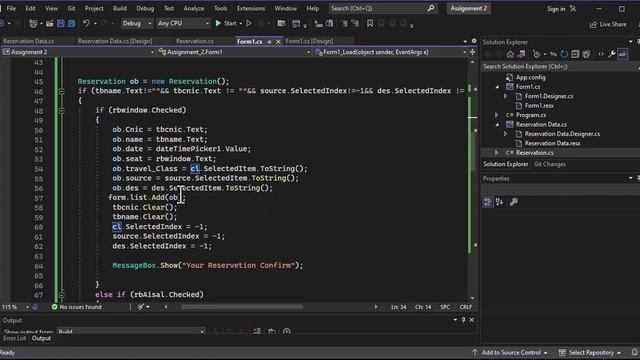Click Alphabetical sort icon in Properties
This screenshot has width=640, height=360.
pyautogui.click(x=499, y=202)
